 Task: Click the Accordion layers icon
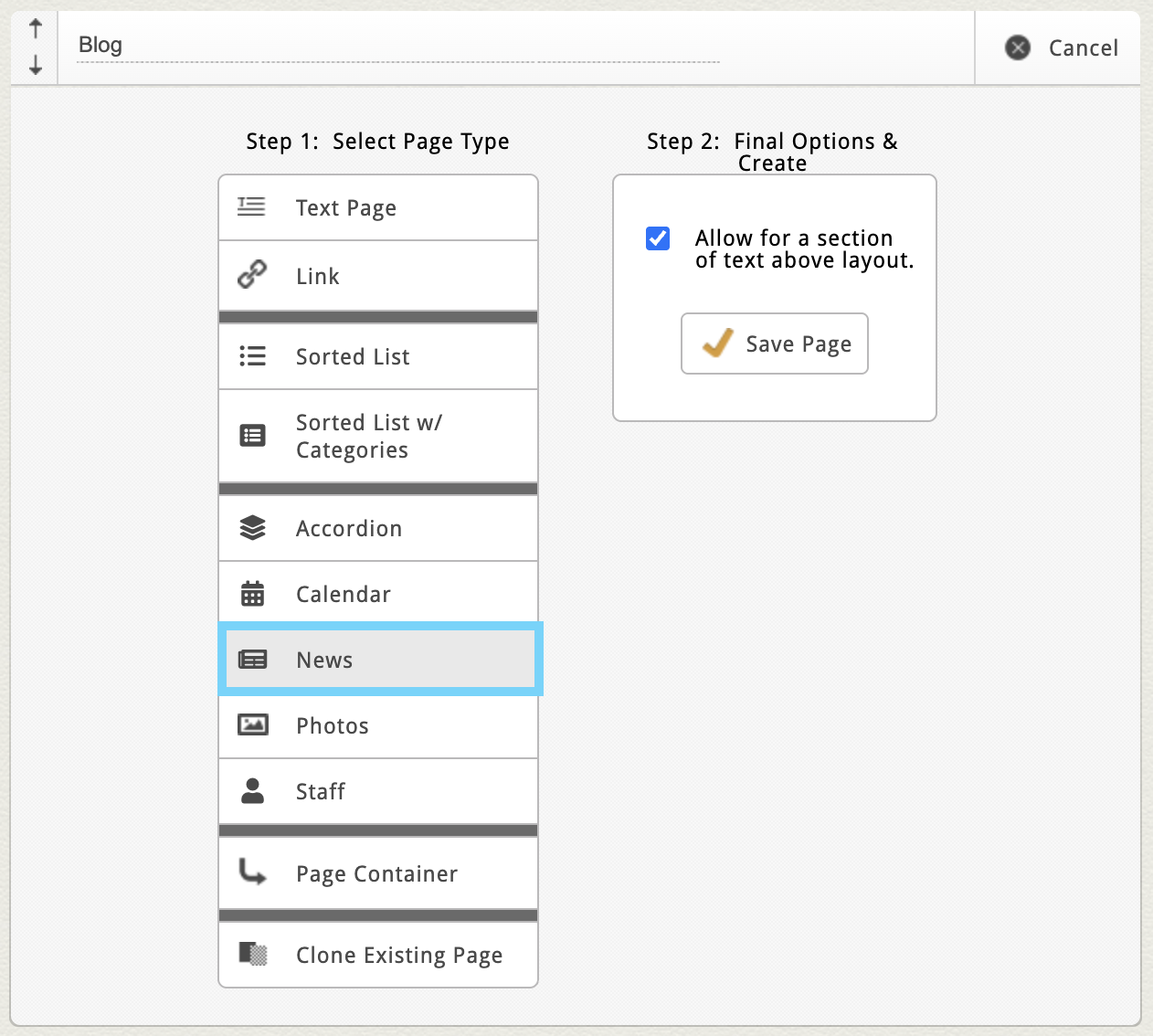252,528
